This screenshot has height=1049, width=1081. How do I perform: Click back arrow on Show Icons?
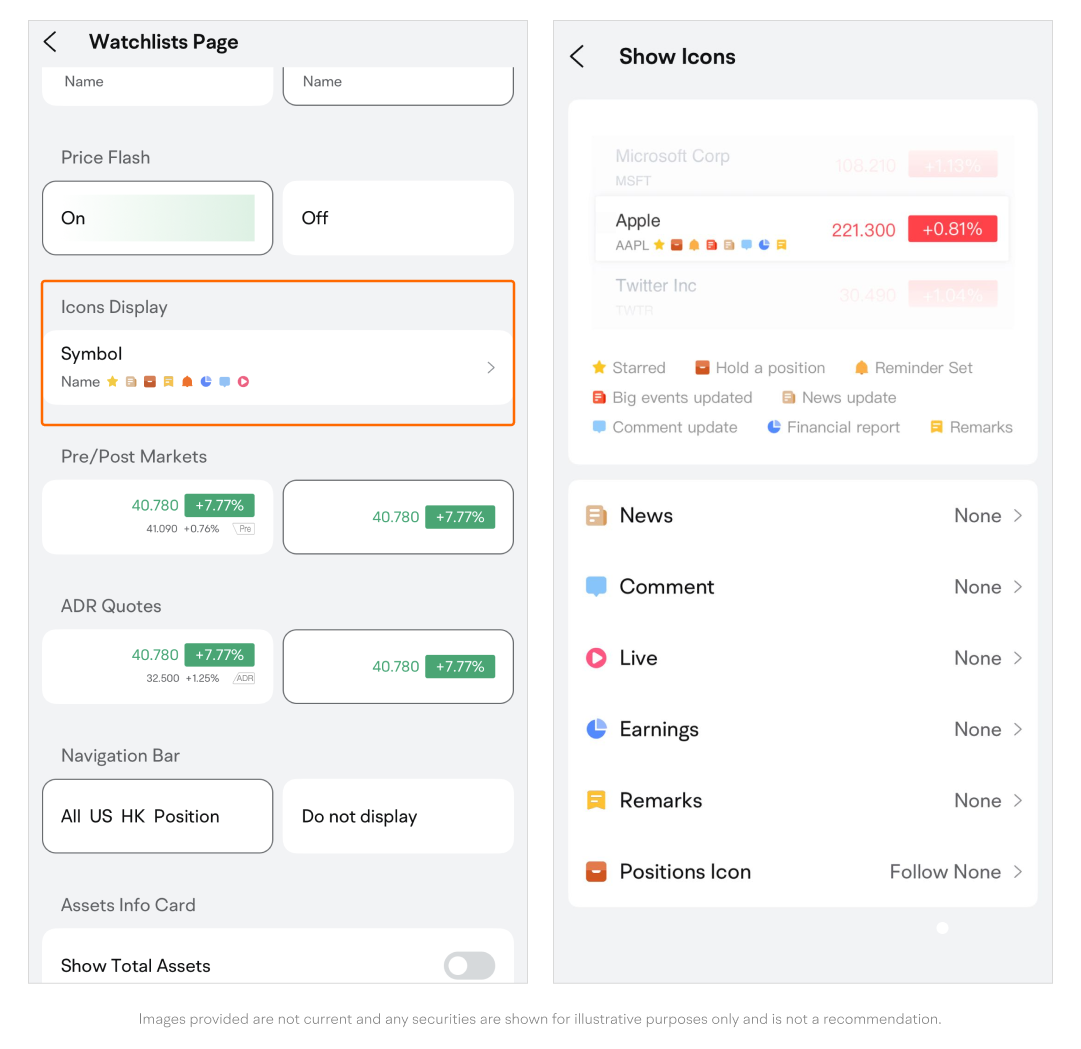[577, 57]
